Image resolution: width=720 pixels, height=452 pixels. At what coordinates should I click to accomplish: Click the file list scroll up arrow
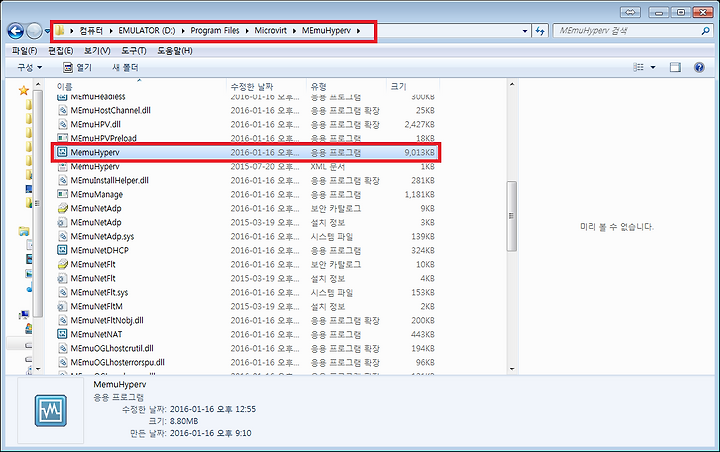[x=512, y=85]
